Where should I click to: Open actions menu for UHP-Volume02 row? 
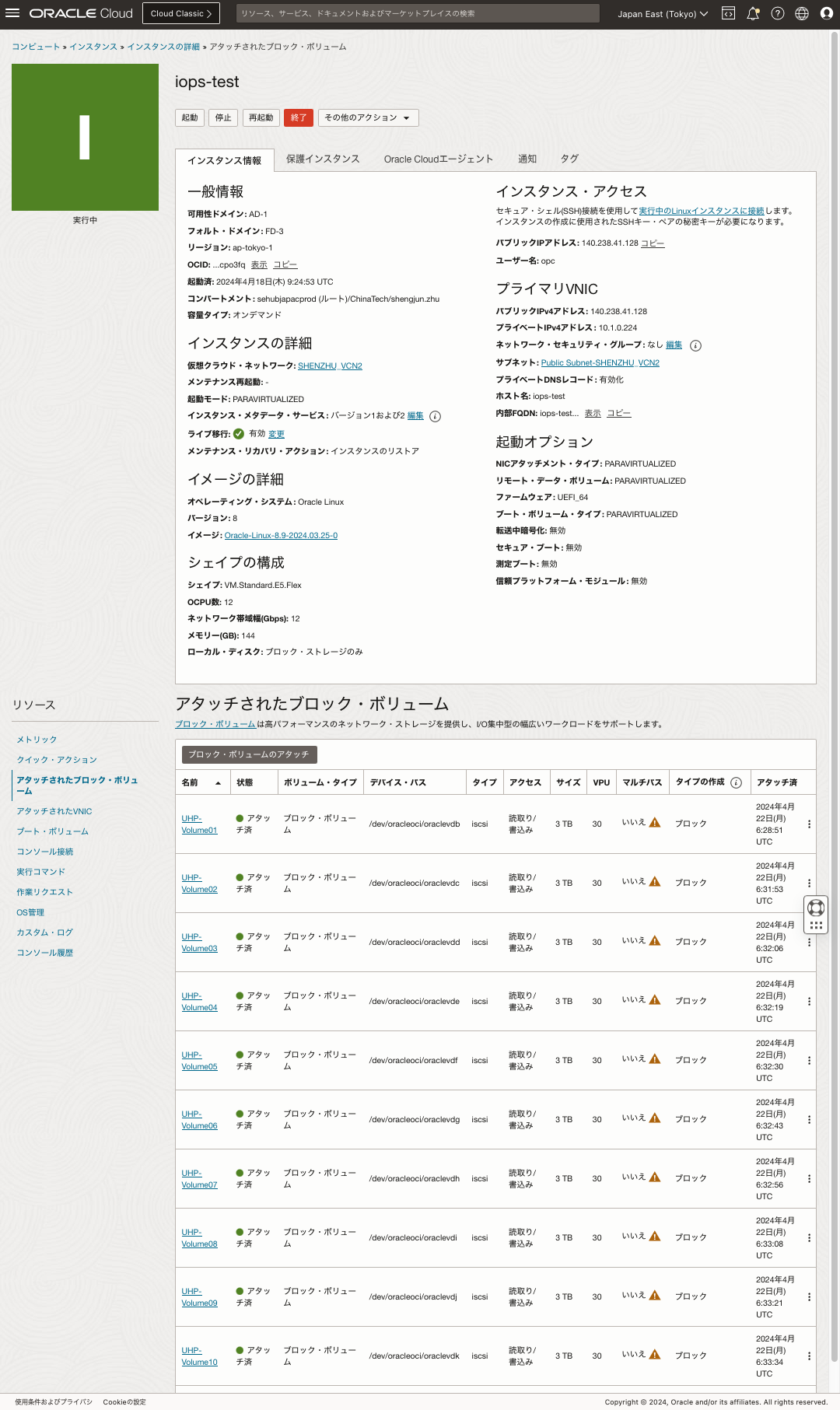tap(809, 883)
